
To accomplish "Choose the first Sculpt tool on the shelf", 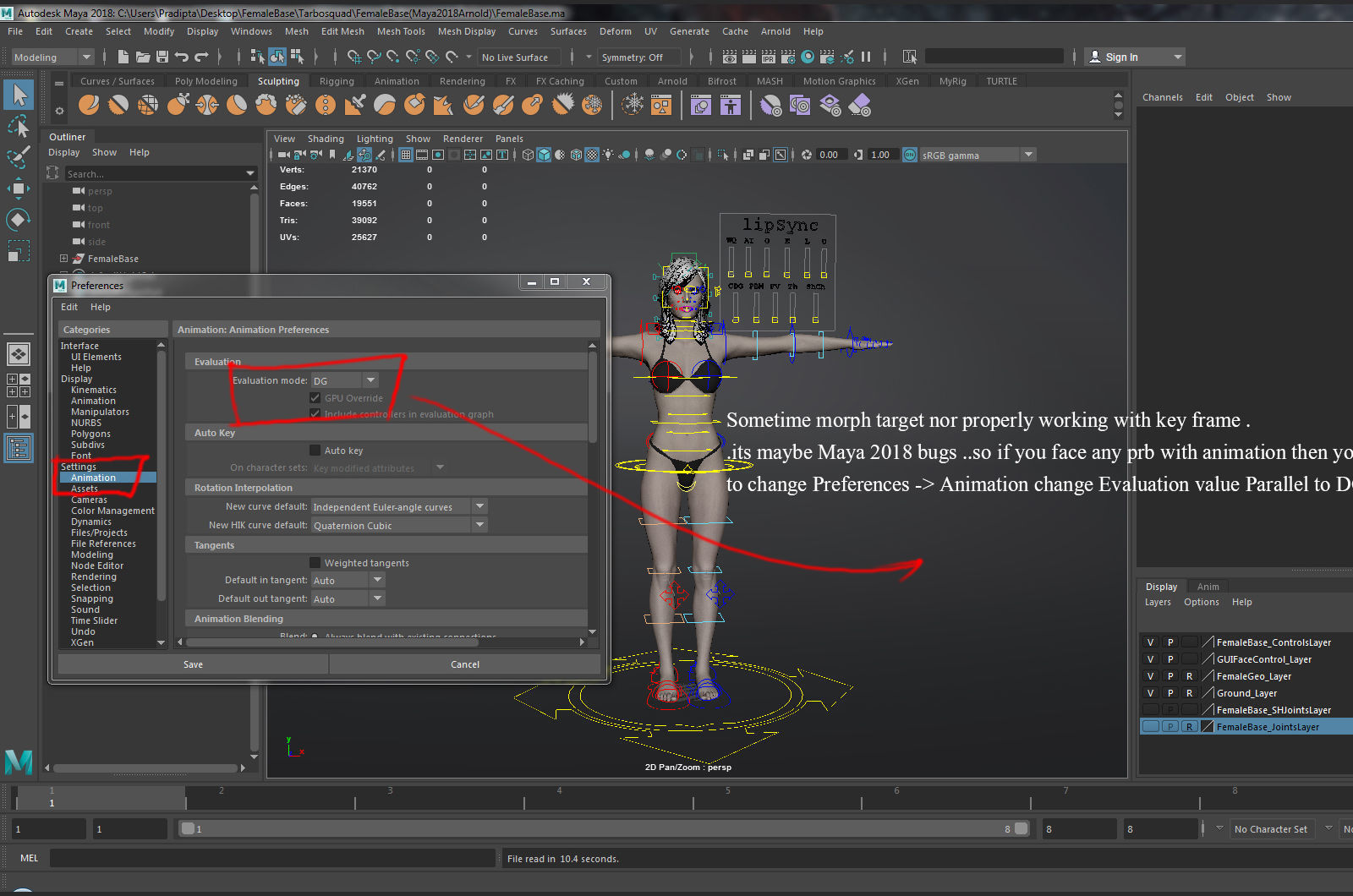I will (x=89, y=105).
